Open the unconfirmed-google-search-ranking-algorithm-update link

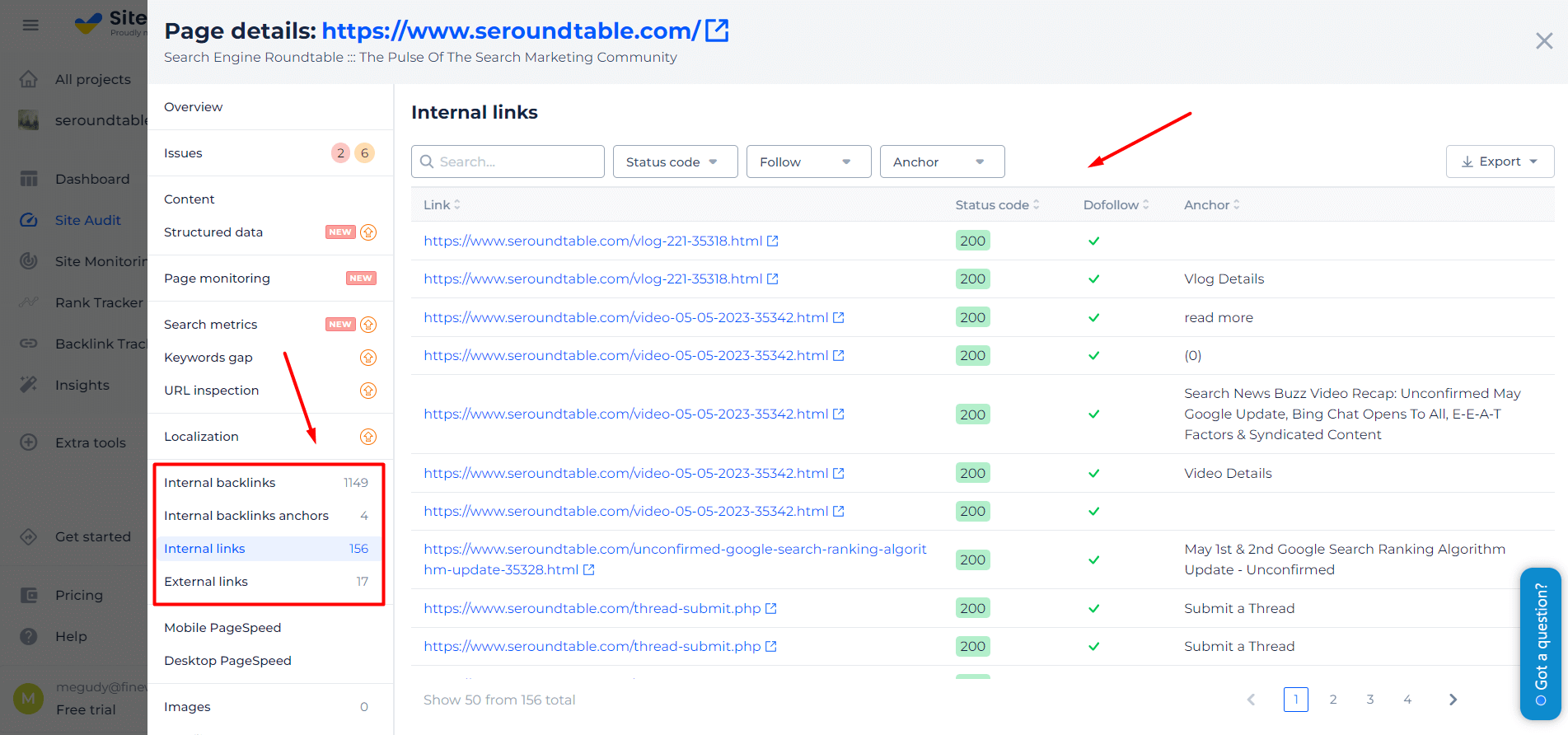[675, 559]
